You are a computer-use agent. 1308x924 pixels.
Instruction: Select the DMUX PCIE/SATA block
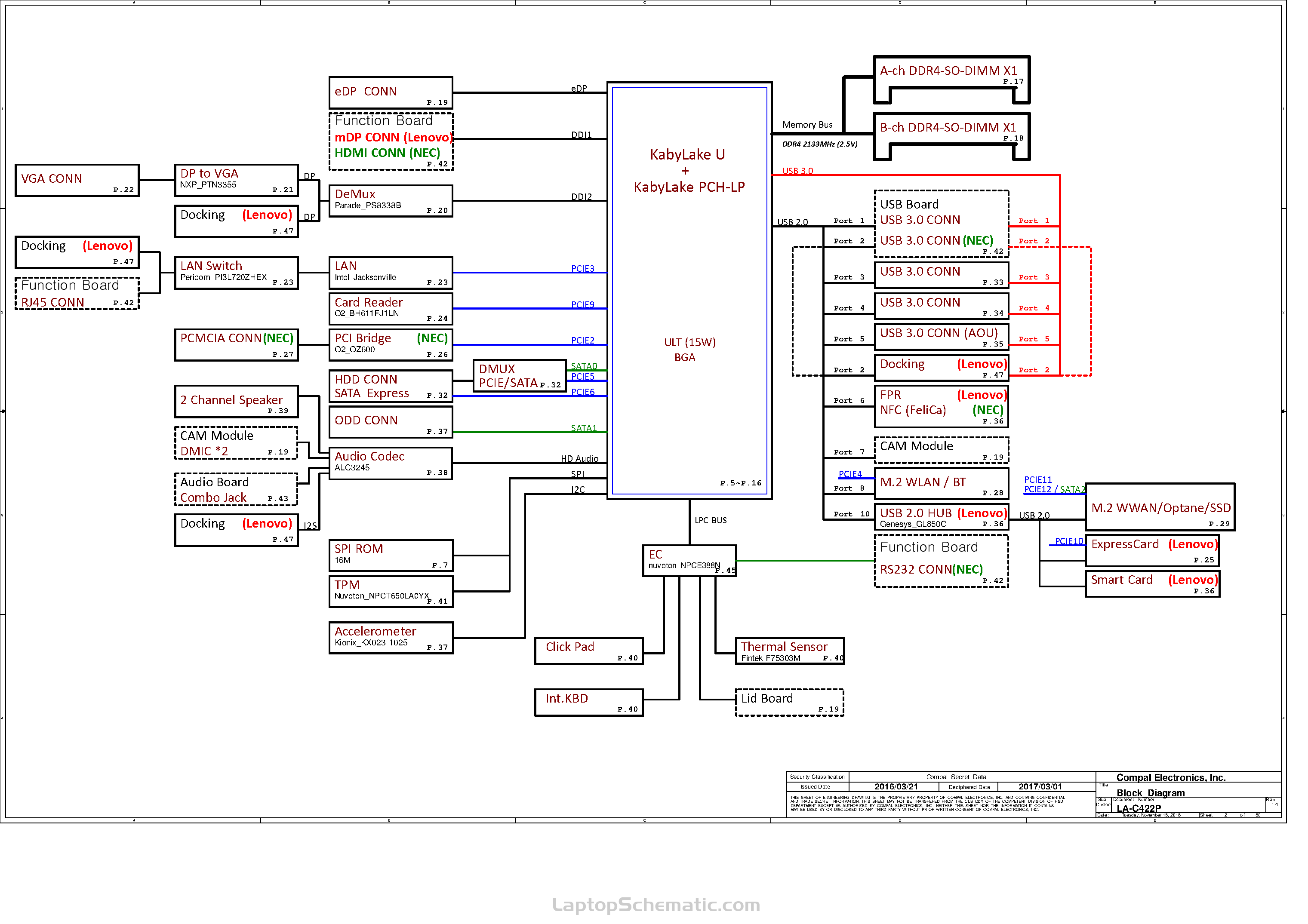520,376
